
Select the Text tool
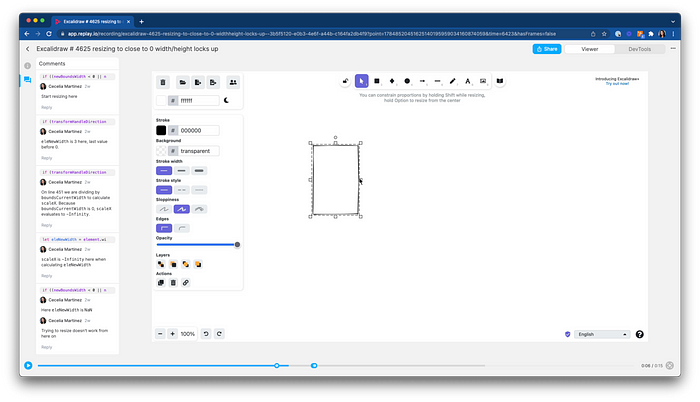(x=468, y=81)
